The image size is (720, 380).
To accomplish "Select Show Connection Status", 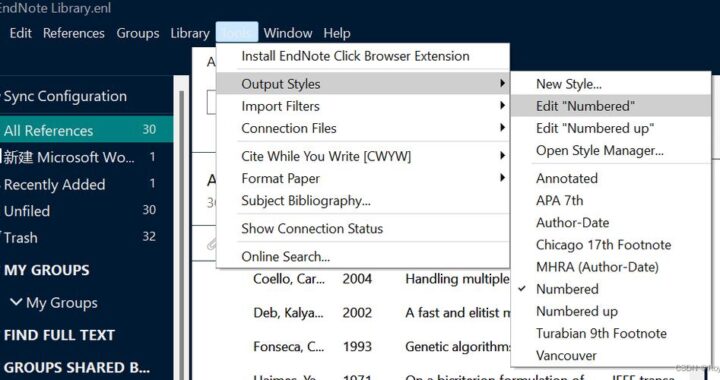I will pos(363,228).
